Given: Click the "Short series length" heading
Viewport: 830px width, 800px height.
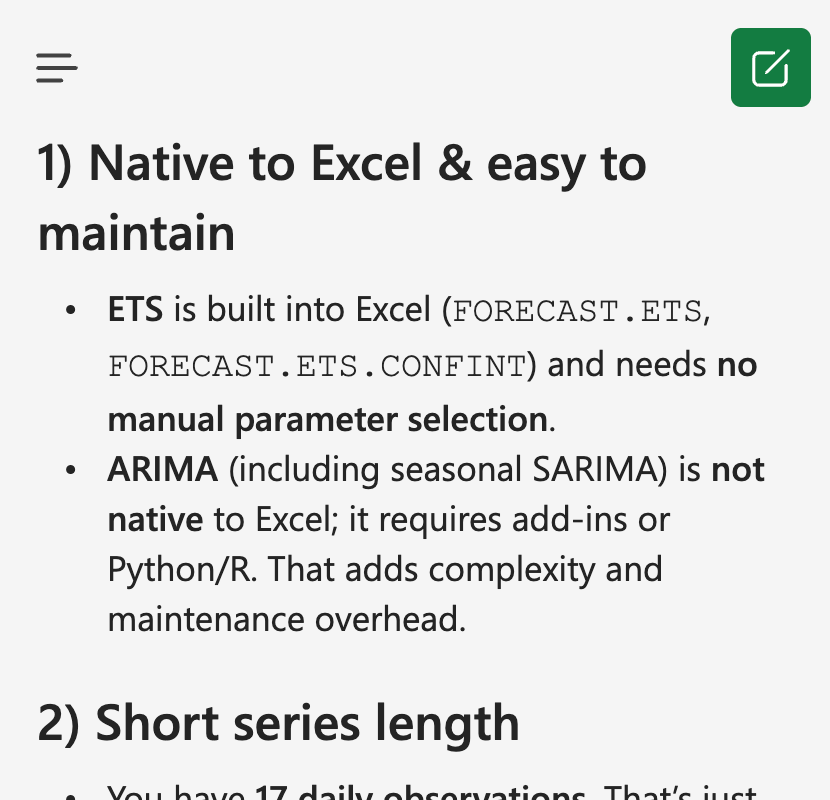Looking at the screenshot, I should (x=279, y=722).
